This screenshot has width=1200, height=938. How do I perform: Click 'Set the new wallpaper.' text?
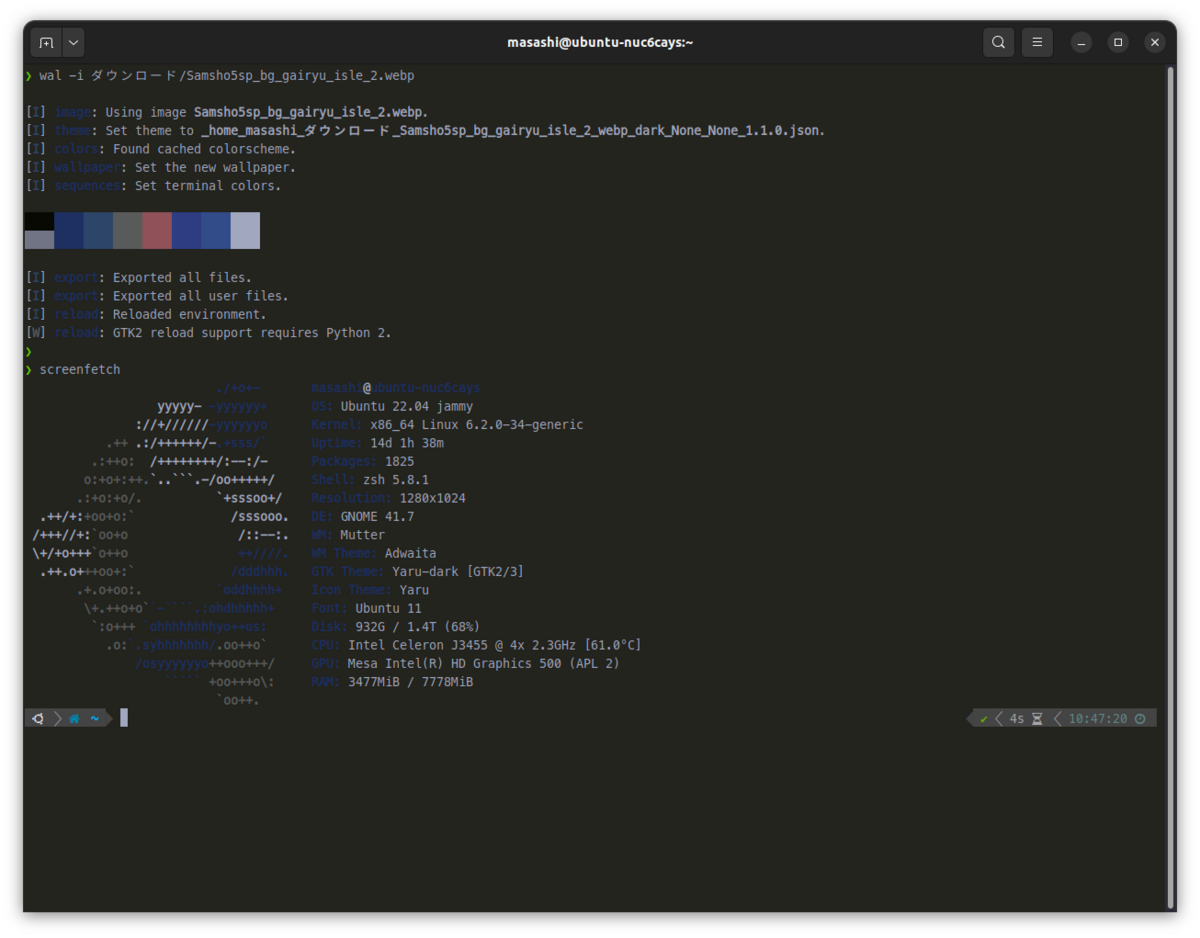216,168
